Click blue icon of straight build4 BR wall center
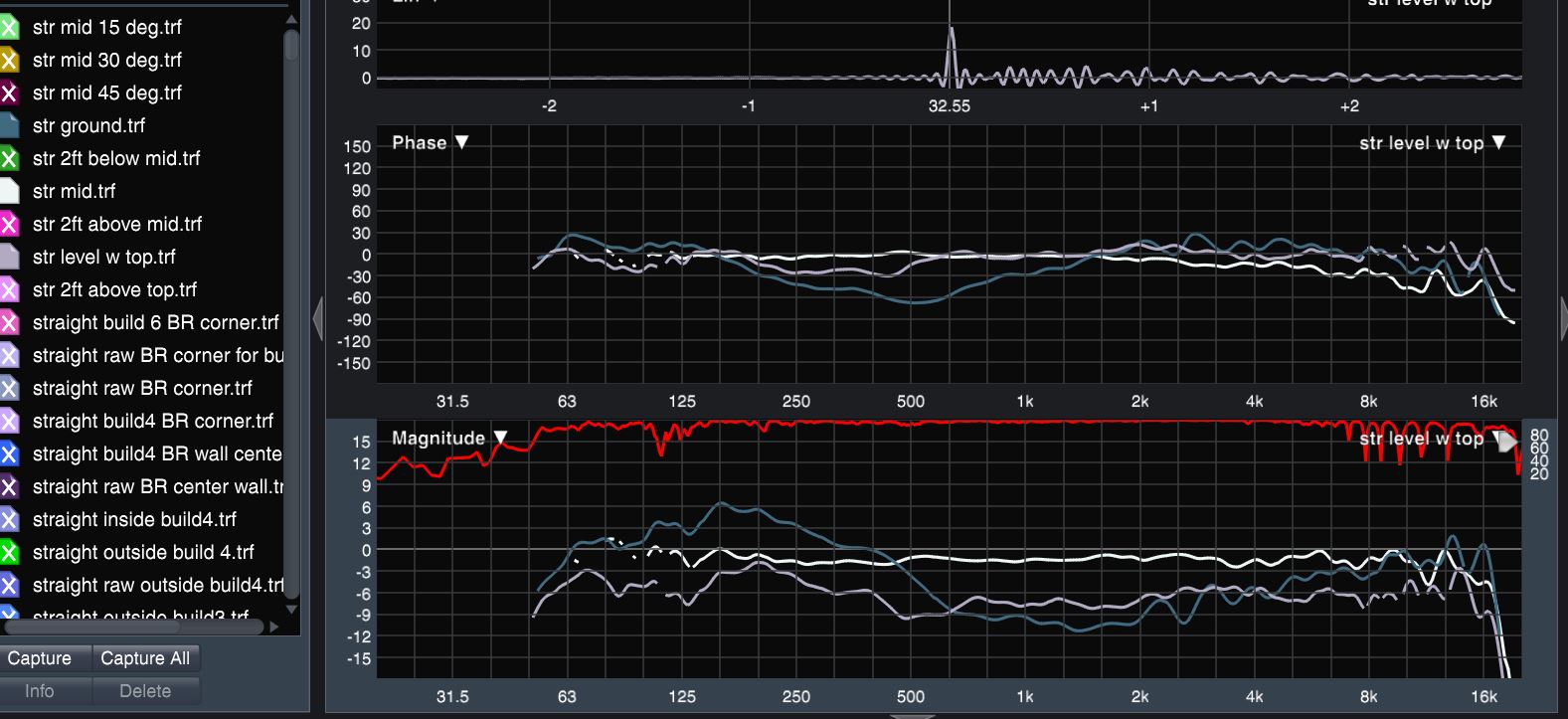This screenshot has width=1568, height=719. point(9,453)
